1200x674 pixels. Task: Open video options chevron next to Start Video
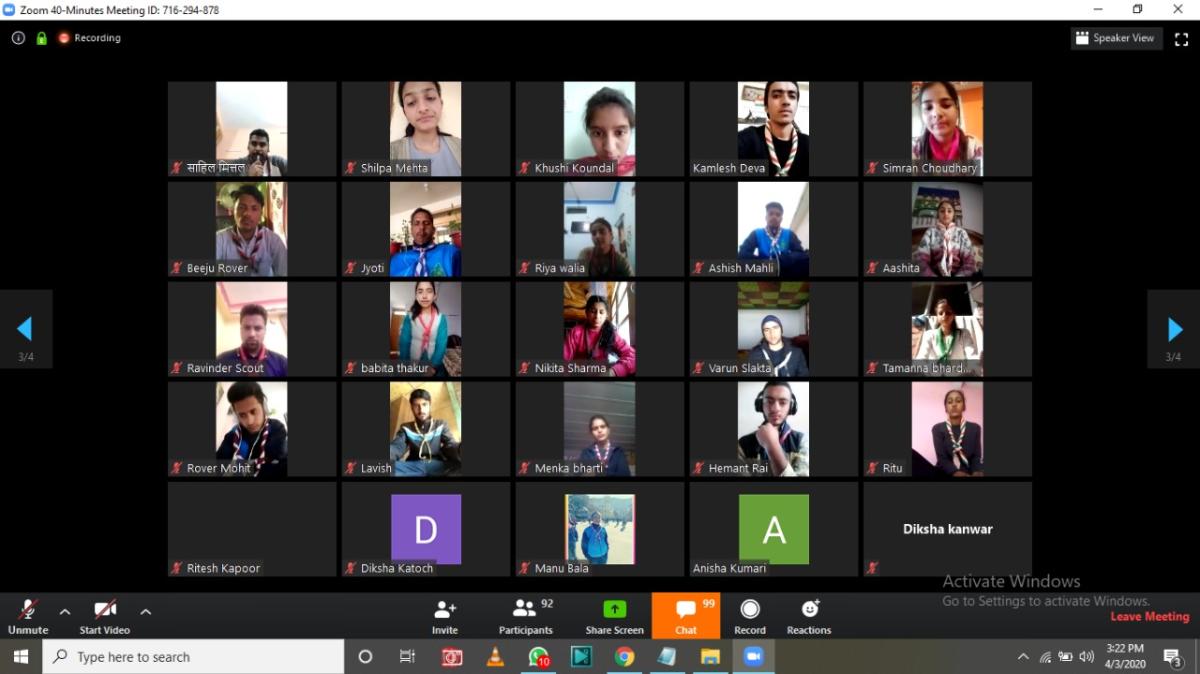pos(145,613)
